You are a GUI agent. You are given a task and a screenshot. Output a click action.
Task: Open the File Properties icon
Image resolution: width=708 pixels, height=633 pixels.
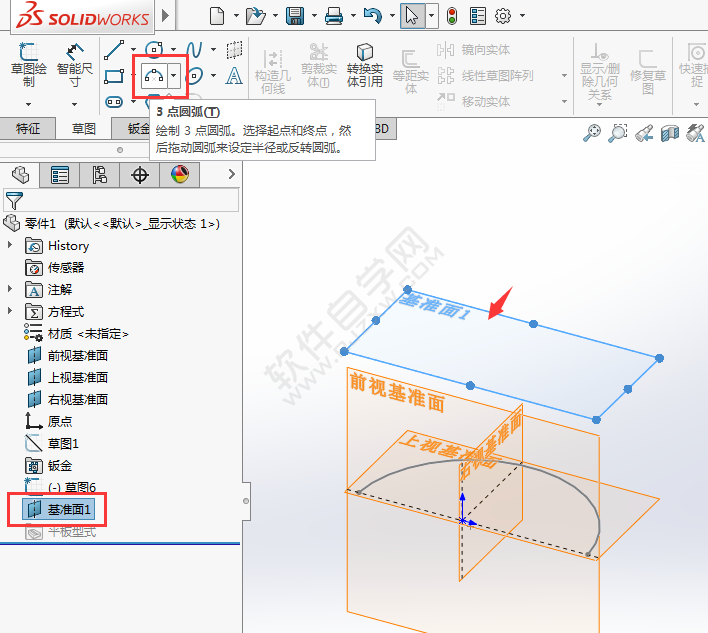coord(478,16)
